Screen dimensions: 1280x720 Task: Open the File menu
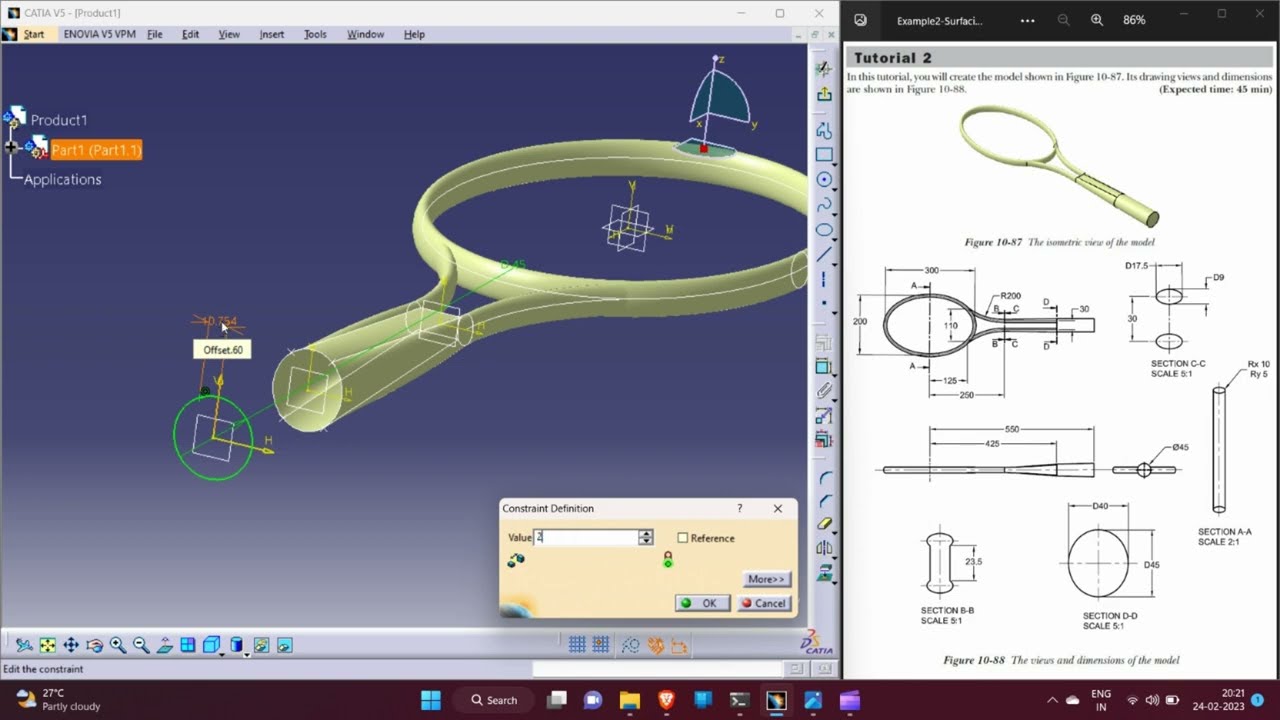pyautogui.click(x=155, y=34)
